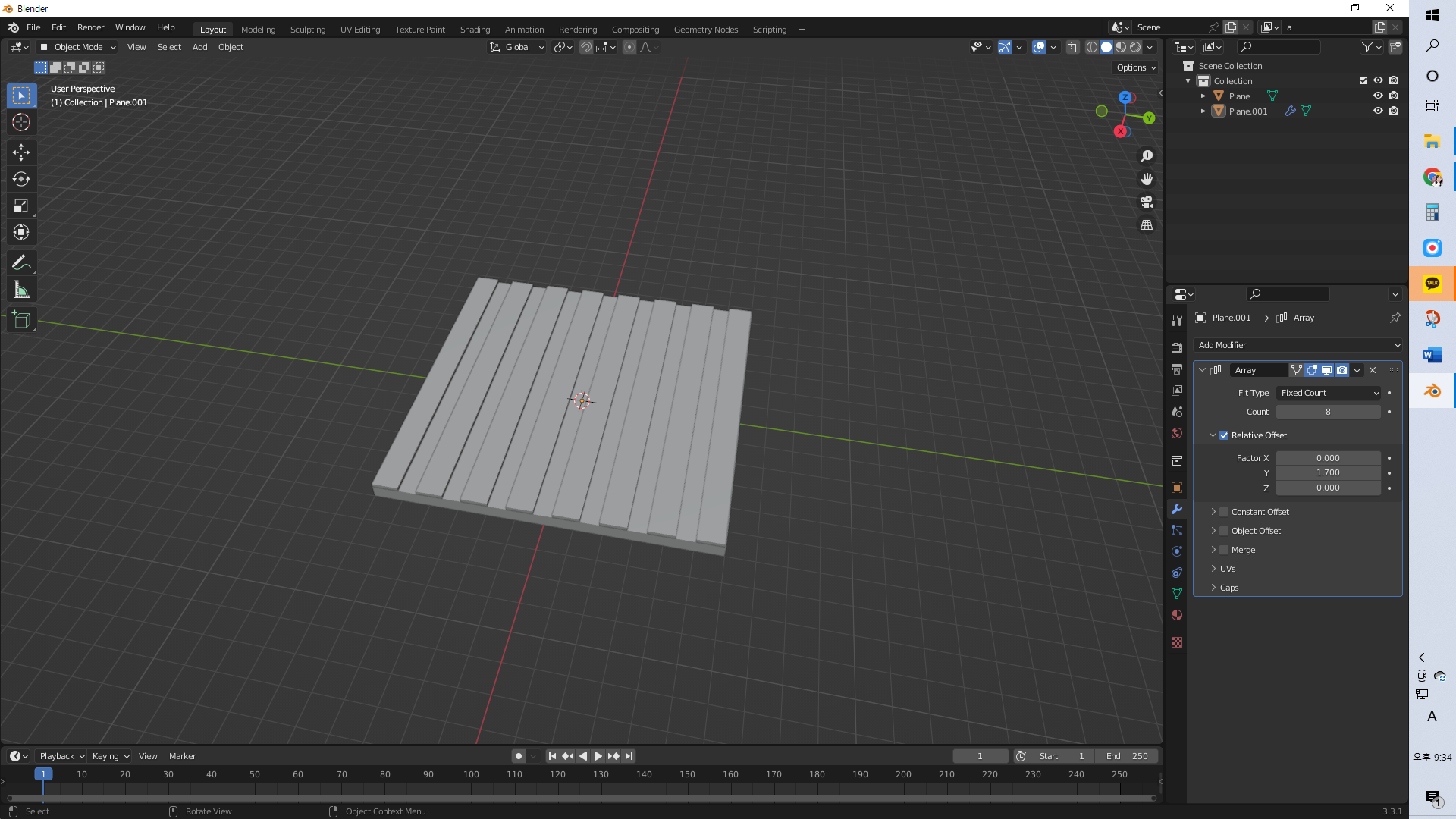Open the Fit Type dropdown

pyautogui.click(x=1329, y=393)
